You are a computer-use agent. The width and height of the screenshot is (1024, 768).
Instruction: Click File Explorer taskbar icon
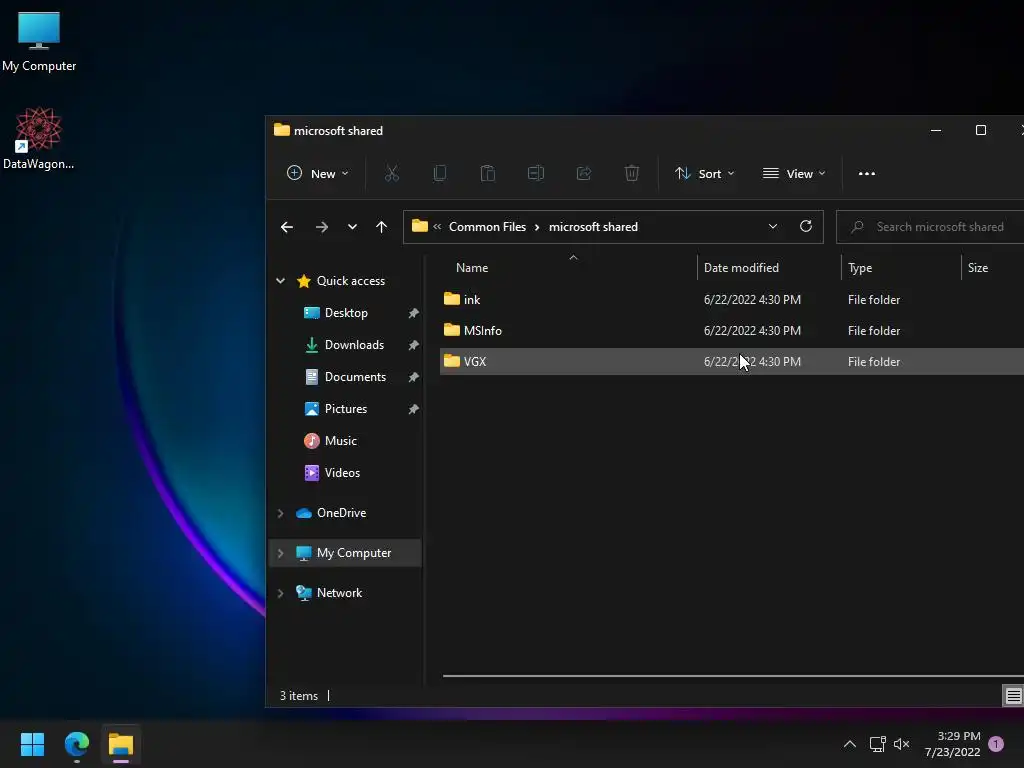(121, 744)
